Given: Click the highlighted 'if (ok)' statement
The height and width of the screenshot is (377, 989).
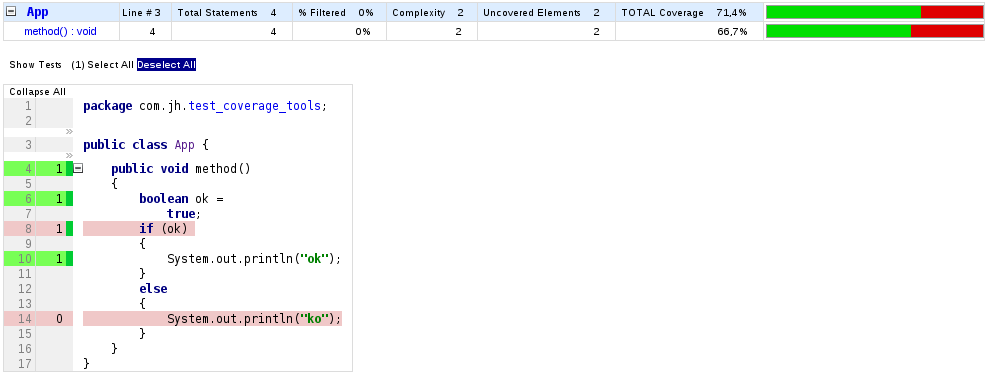Looking at the screenshot, I should click(139, 229).
